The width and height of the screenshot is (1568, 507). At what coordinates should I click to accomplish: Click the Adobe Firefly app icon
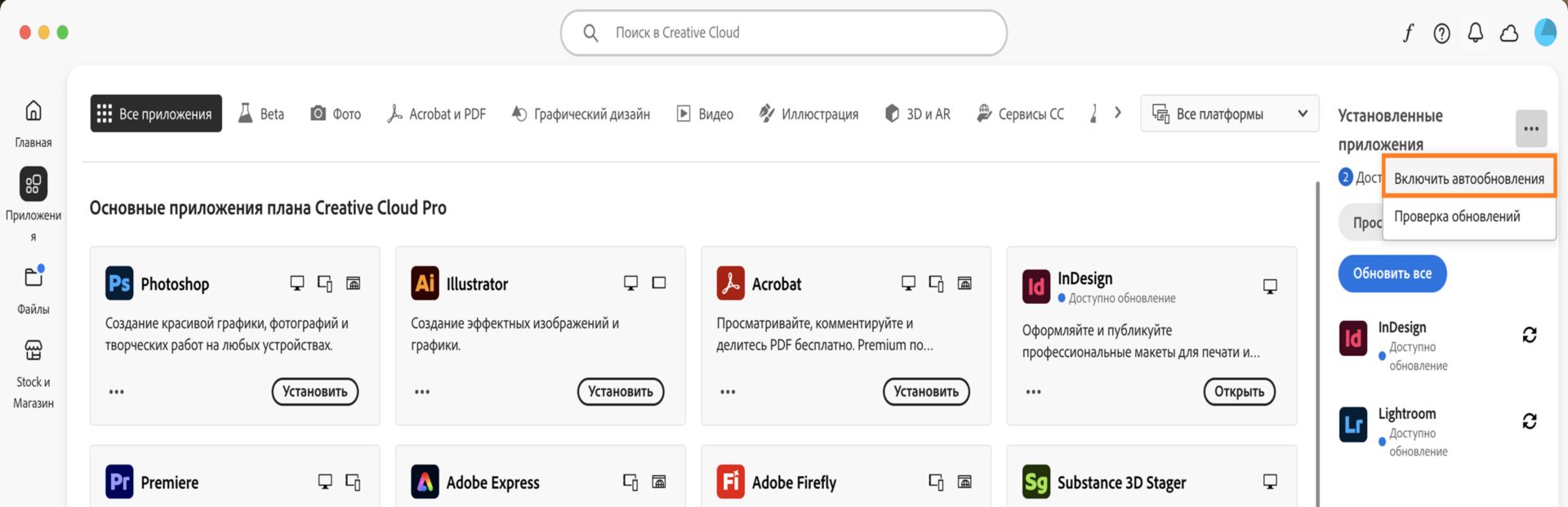[x=730, y=482]
